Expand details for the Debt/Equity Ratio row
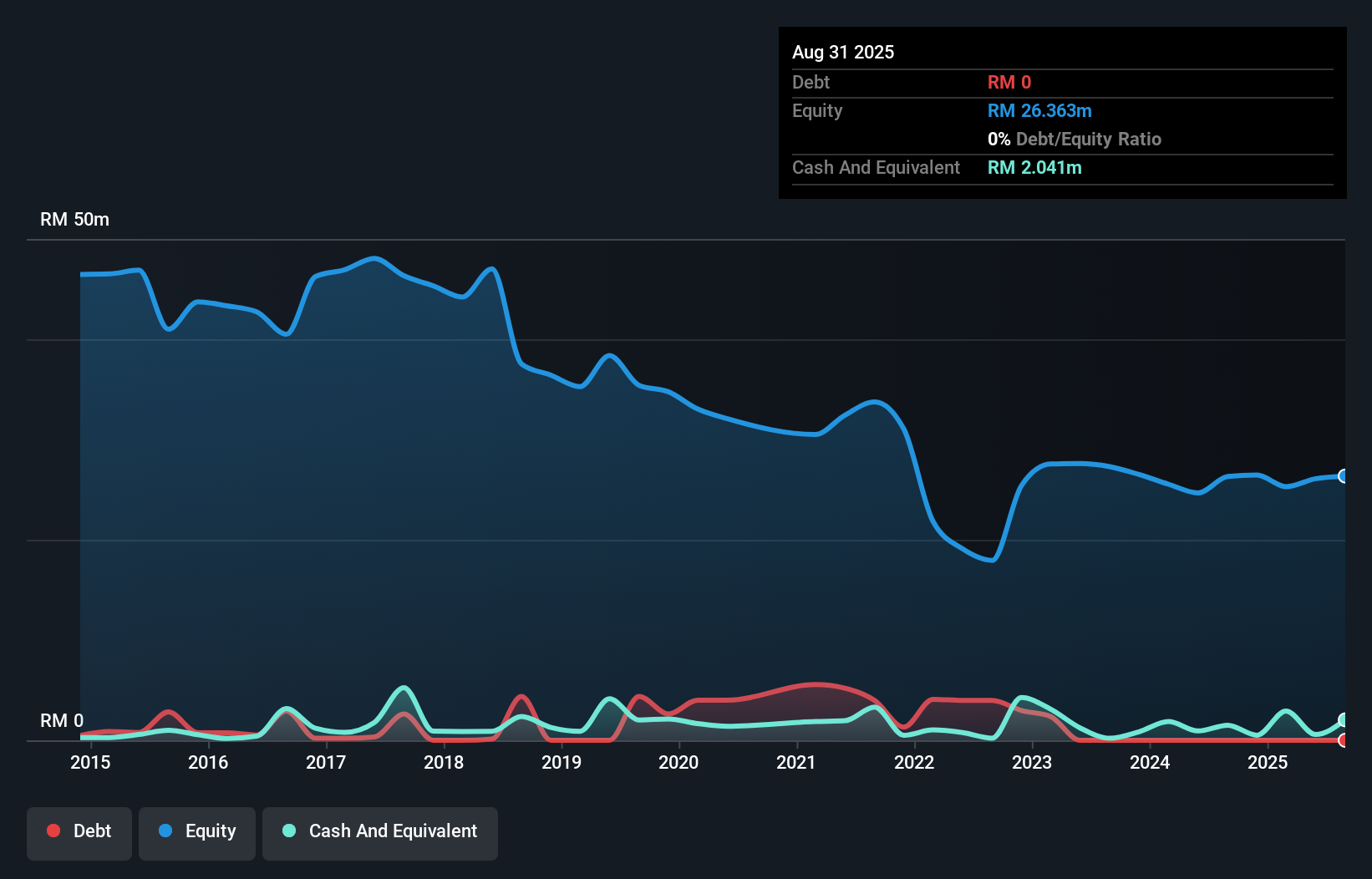The width and height of the screenshot is (1372, 879). coord(1075,139)
